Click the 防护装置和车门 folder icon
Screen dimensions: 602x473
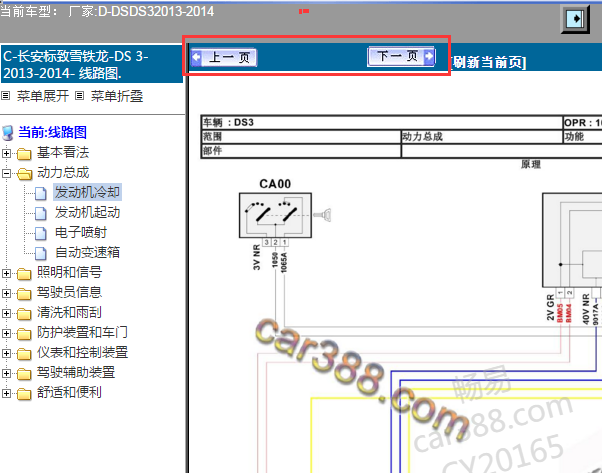pos(24,333)
